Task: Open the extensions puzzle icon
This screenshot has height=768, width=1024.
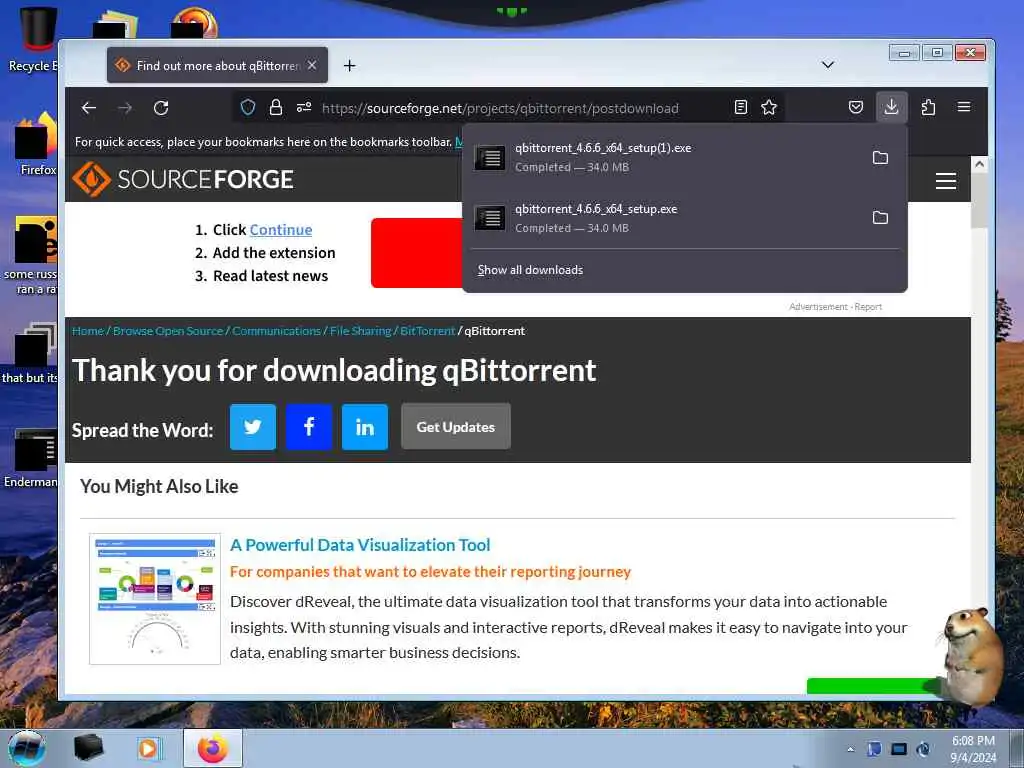Action: [x=928, y=107]
